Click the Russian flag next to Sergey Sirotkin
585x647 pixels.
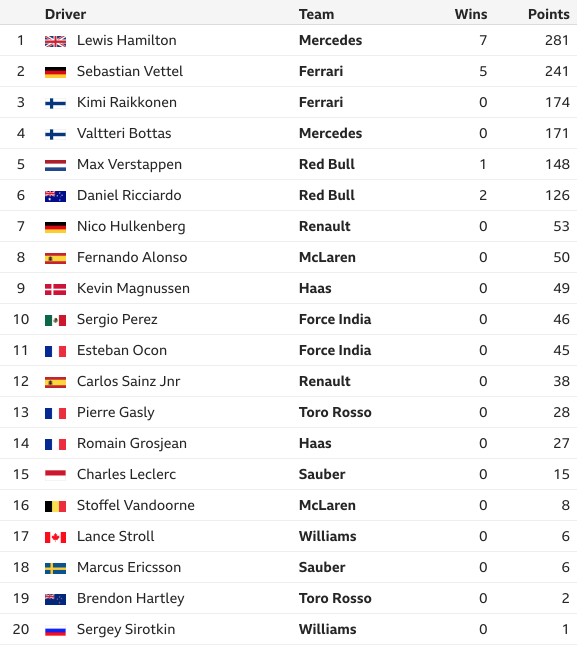click(55, 630)
